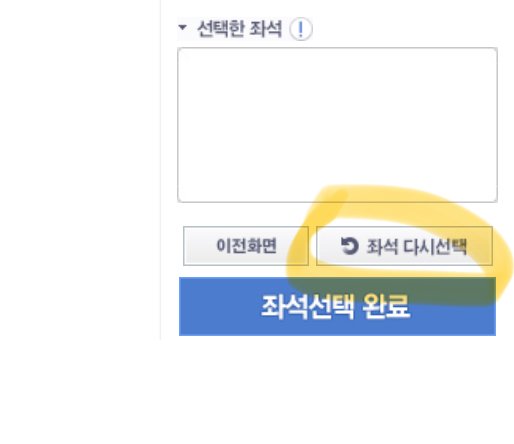Reset seat choices via 좌석 다시선택
This screenshot has width=514, height=444.
pos(404,246)
